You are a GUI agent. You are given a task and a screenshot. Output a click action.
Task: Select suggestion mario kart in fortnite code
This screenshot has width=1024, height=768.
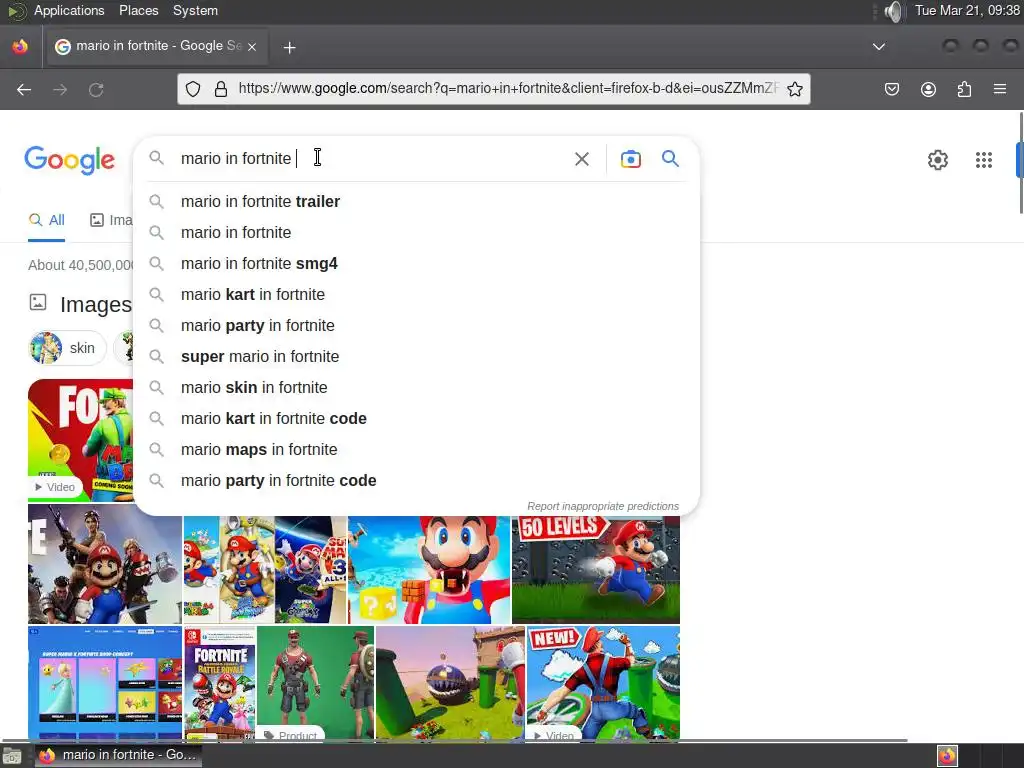[417, 419]
